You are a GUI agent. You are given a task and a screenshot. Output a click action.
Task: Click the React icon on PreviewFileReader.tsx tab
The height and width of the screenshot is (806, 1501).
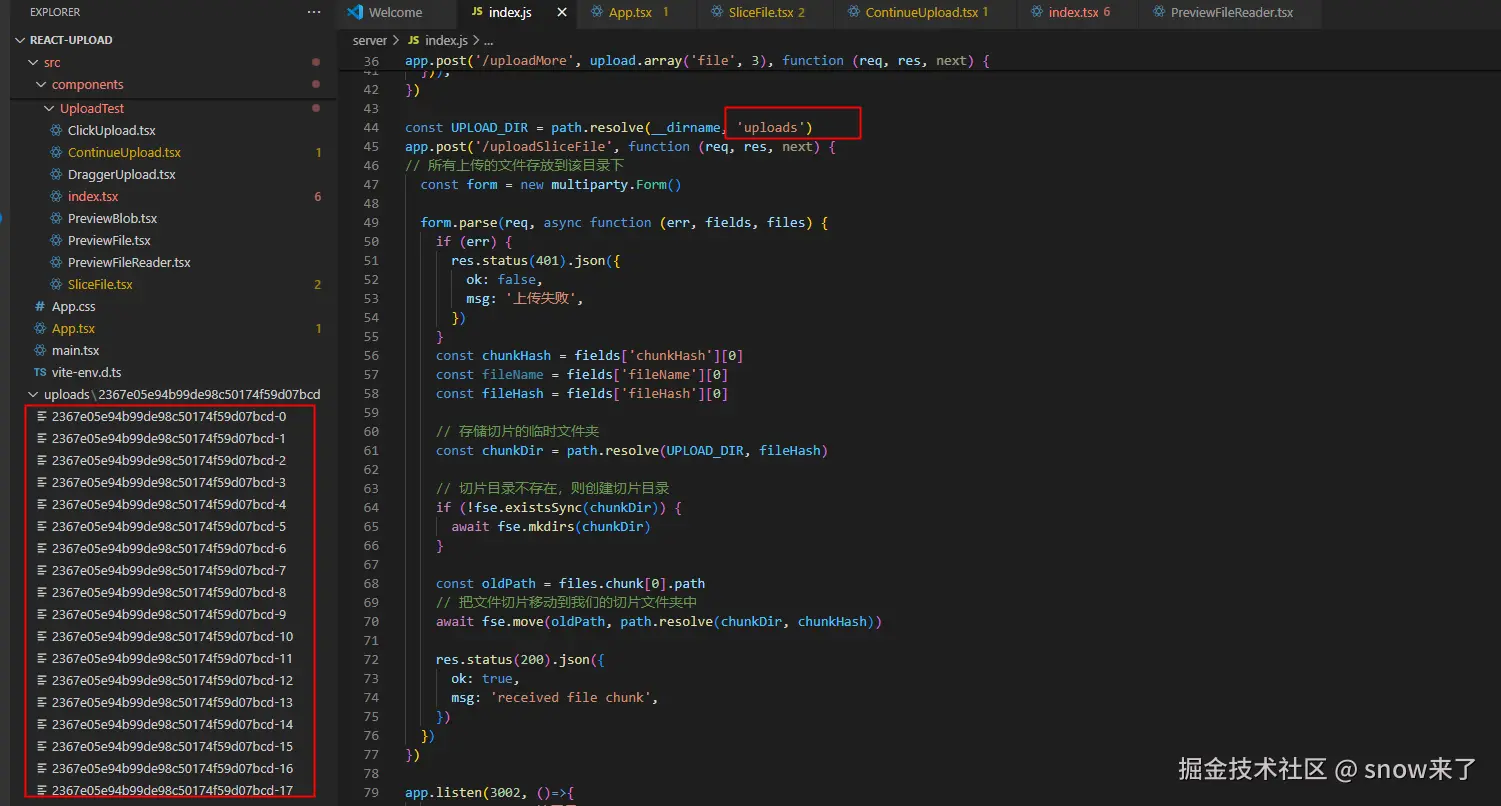tap(1159, 13)
